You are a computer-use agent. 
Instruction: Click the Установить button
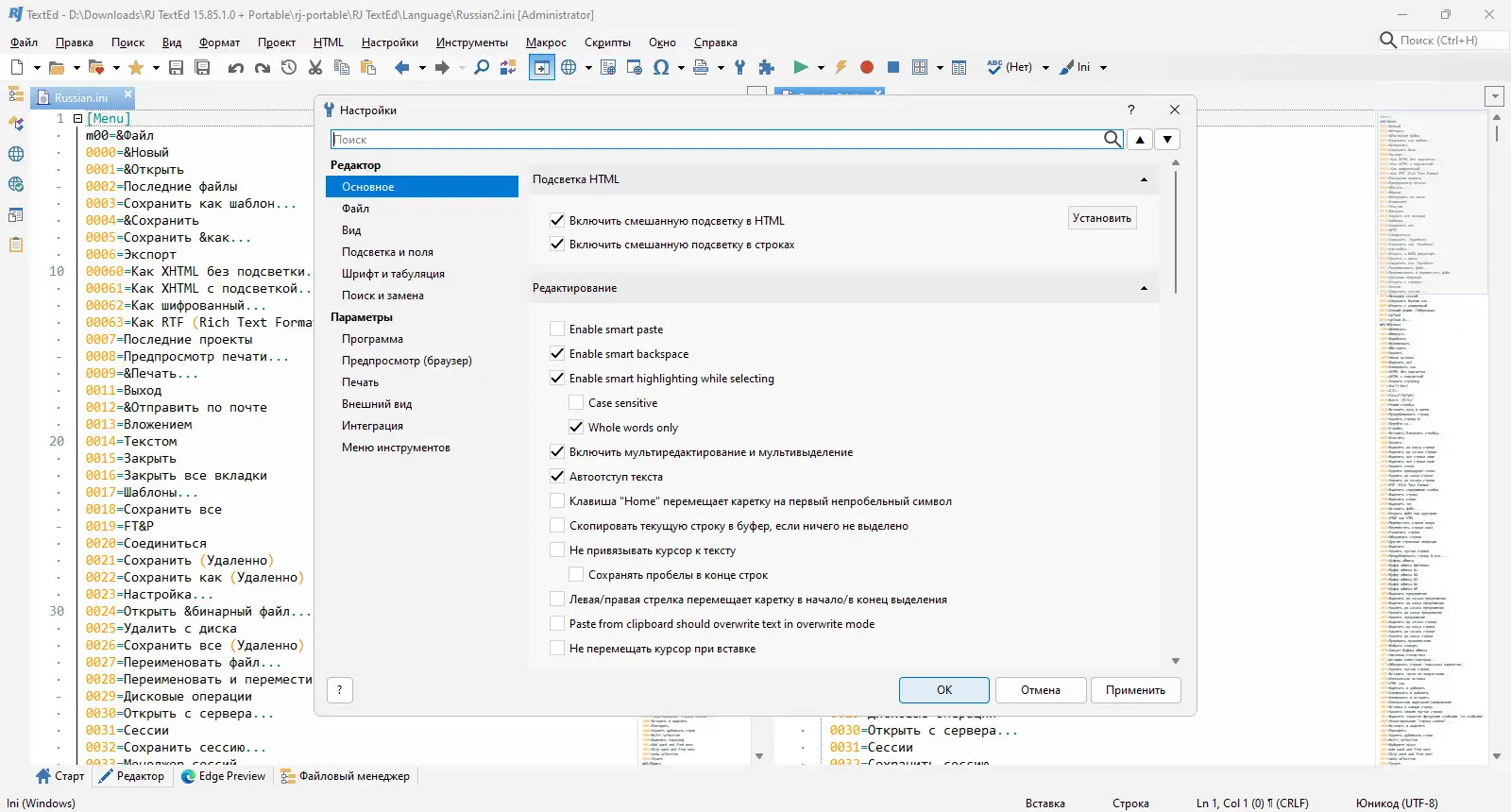pos(1102,218)
